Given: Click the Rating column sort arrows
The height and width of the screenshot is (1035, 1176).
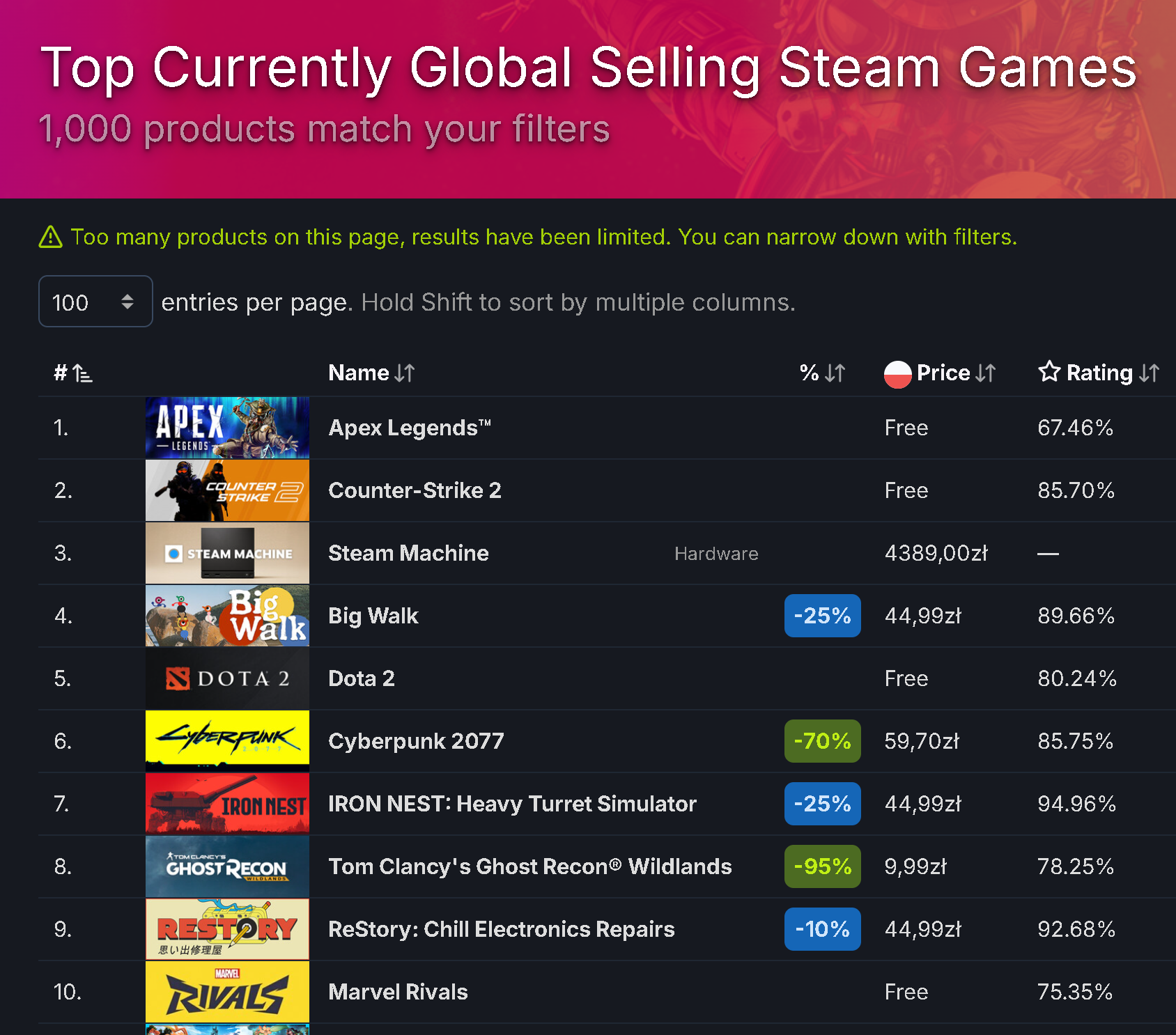Looking at the screenshot, I should pyautogui.click(x=1149, y=373).
